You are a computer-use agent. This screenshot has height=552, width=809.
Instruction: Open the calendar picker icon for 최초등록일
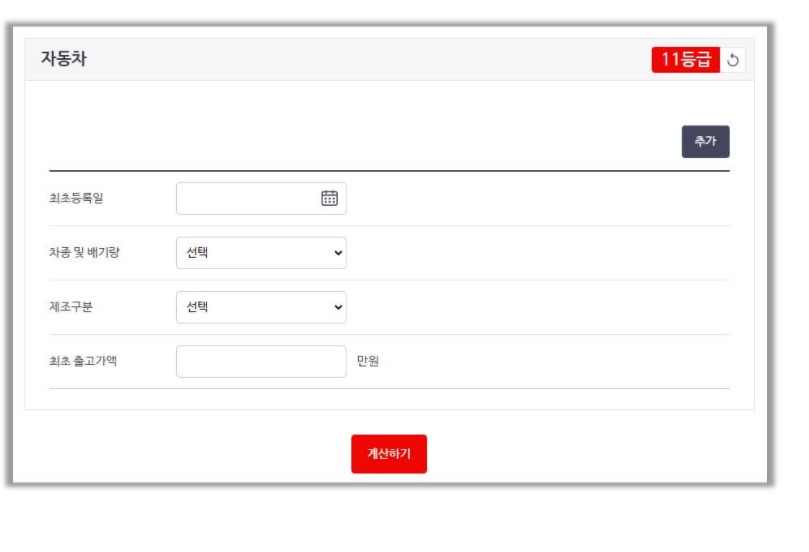pyautogui.click(x=329, y=198)
